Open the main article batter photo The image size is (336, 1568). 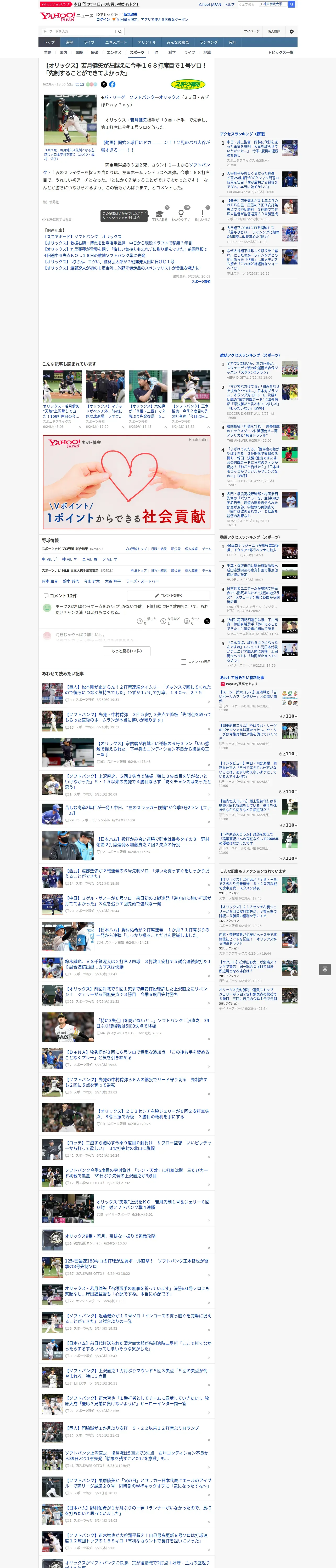70,120
